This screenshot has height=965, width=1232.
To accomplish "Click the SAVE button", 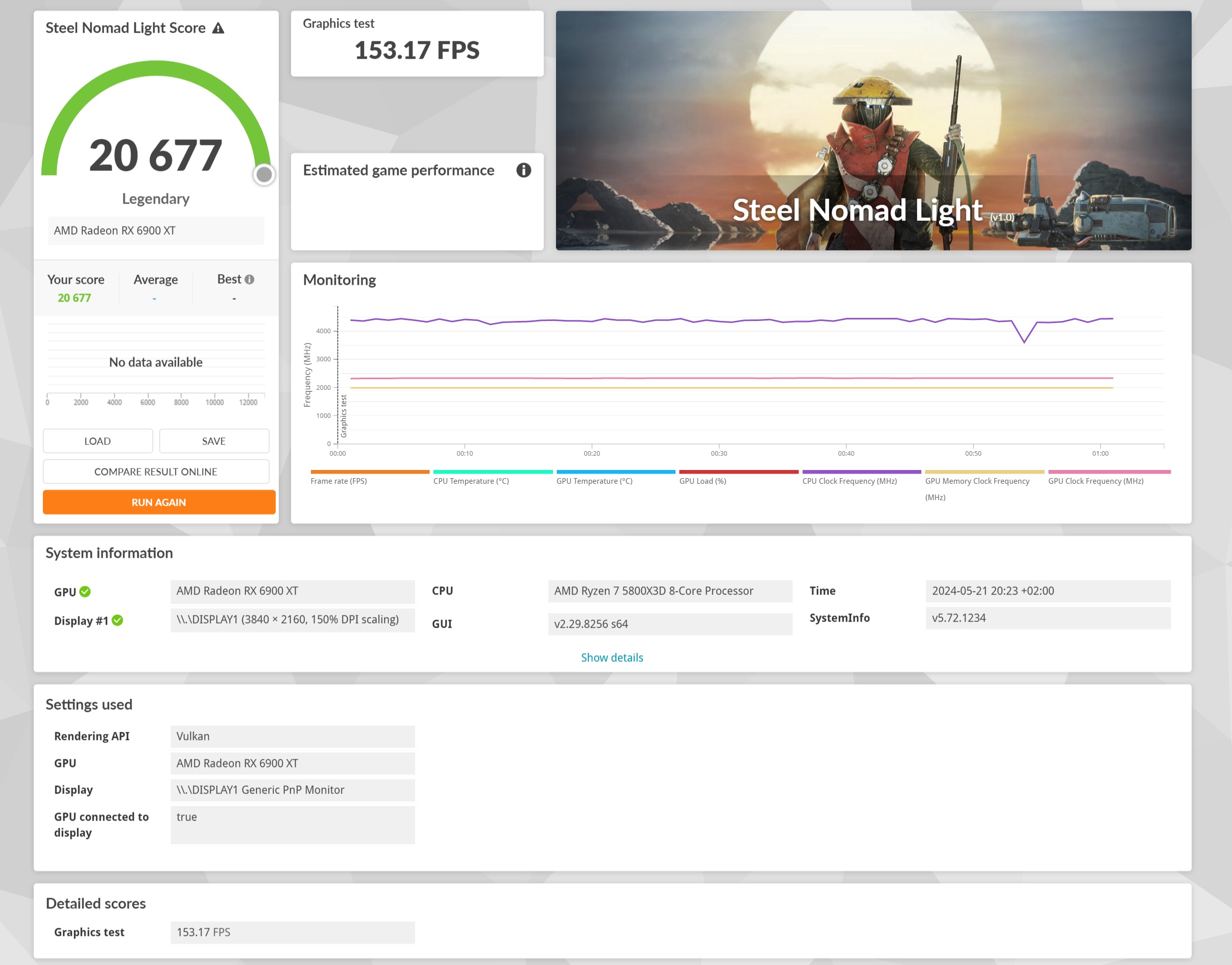I will click(213, 441).
